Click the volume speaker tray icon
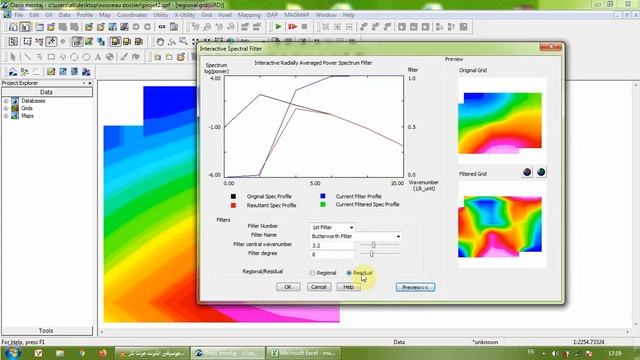The width and height of the screenshot is (640, 360). pos(555,353)
